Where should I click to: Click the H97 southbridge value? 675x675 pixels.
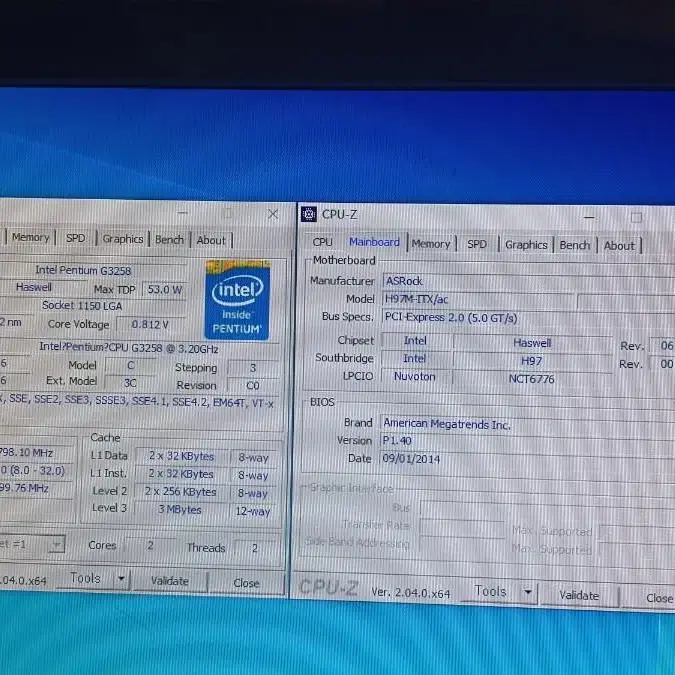click(x=532, y=361)
